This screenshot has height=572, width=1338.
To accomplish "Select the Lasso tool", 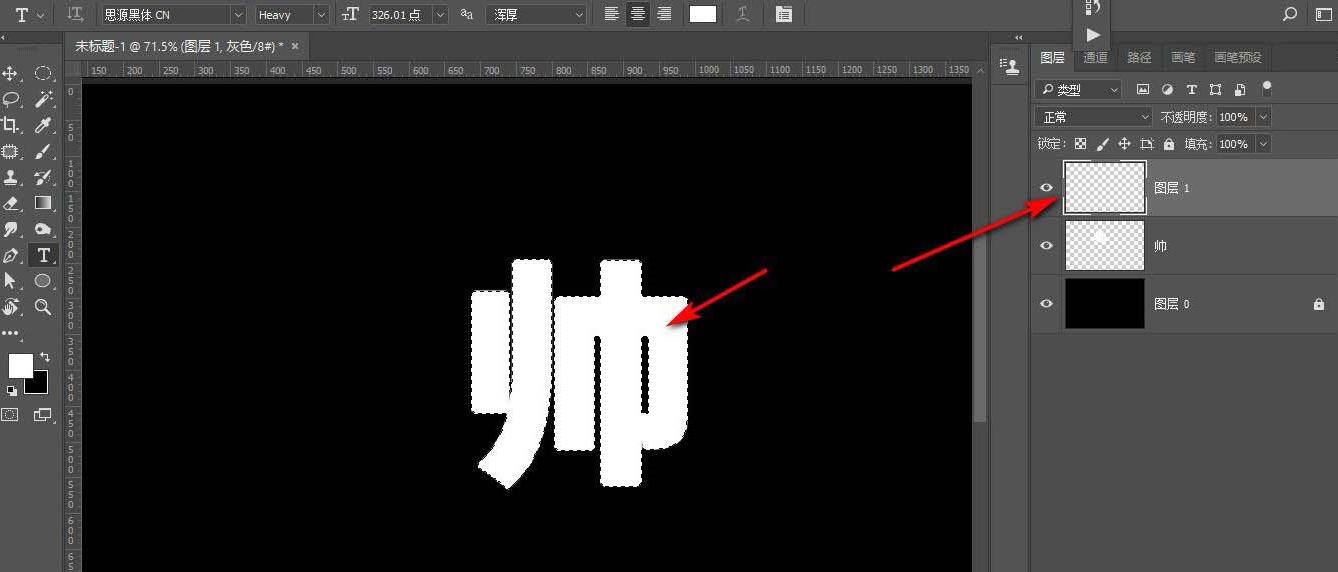I will tap(11, 99).
